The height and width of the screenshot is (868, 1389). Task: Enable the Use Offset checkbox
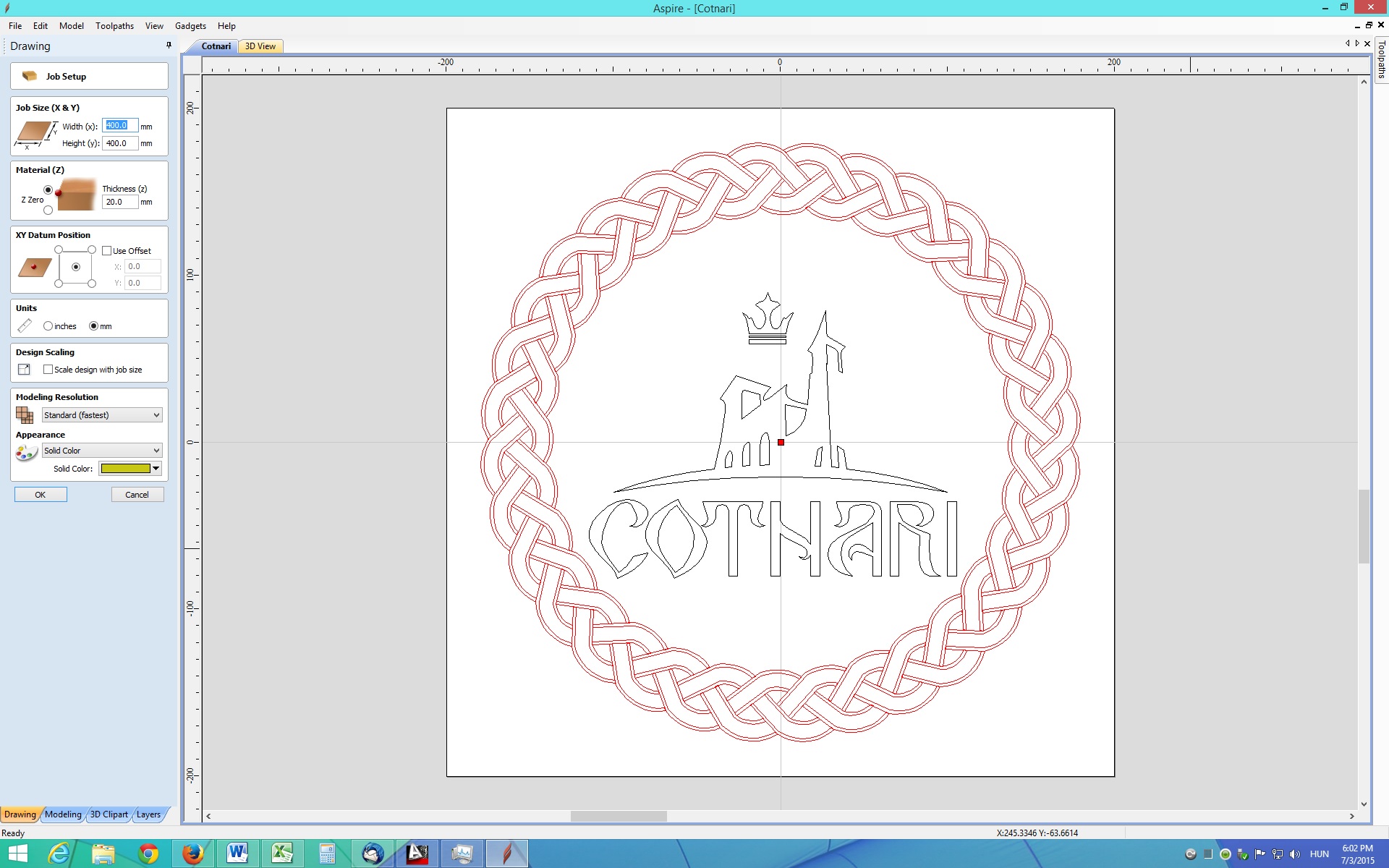click(x=107, y=251)
